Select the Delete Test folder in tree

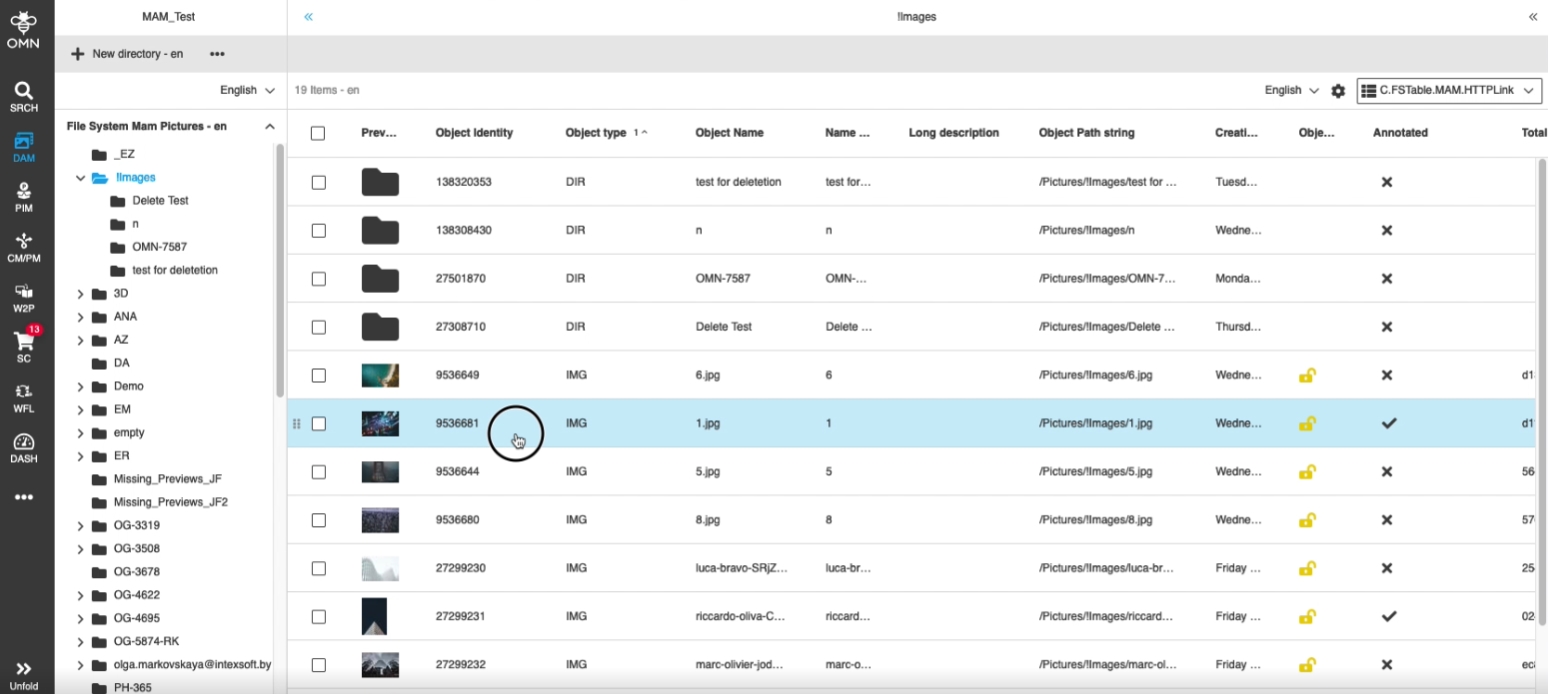point(160,201)
